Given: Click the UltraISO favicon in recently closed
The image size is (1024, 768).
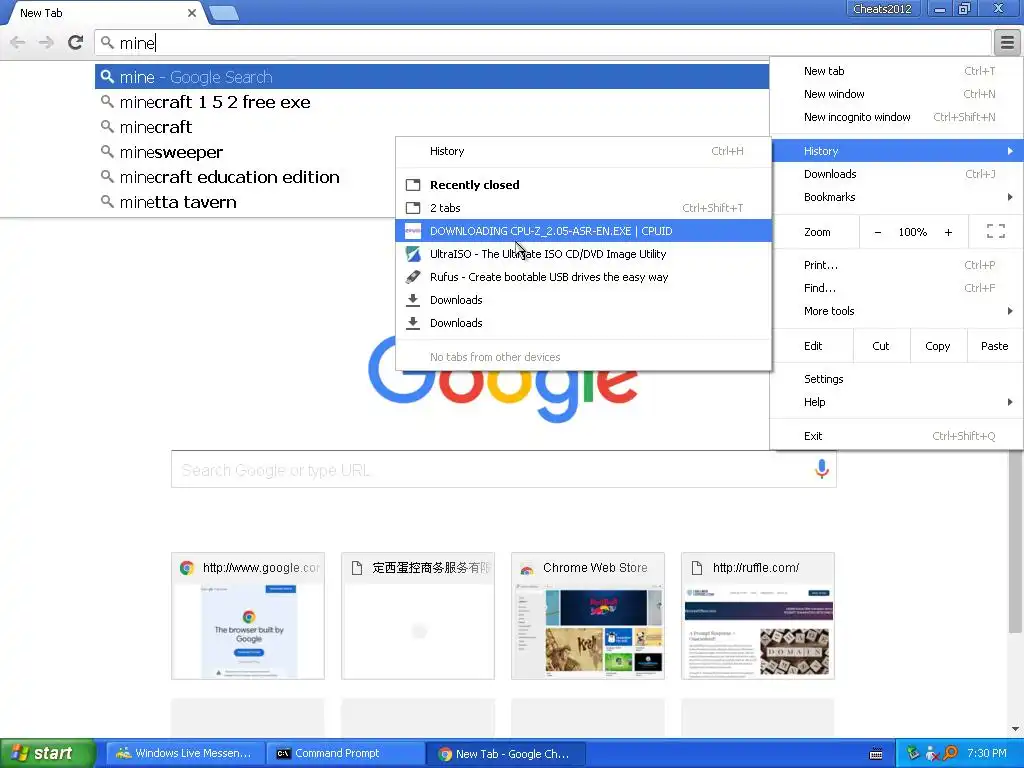Looking at the screenshot, I should [413, 253].
